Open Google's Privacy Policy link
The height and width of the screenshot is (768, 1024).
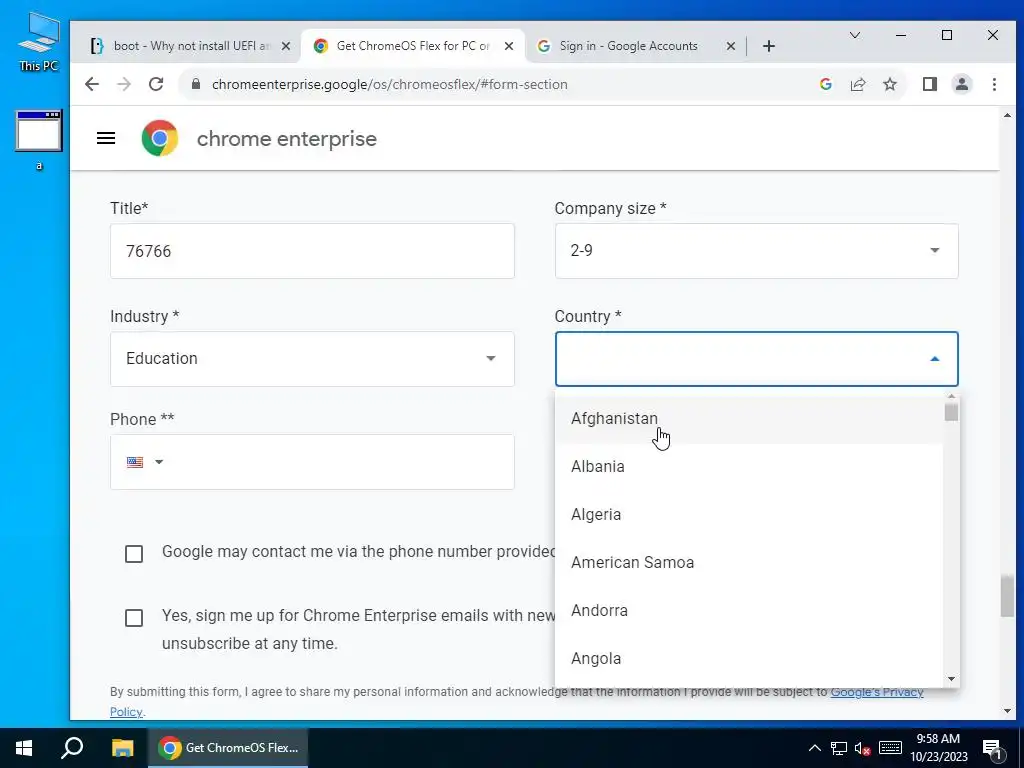pyautogui.click(x=877, y=692)
